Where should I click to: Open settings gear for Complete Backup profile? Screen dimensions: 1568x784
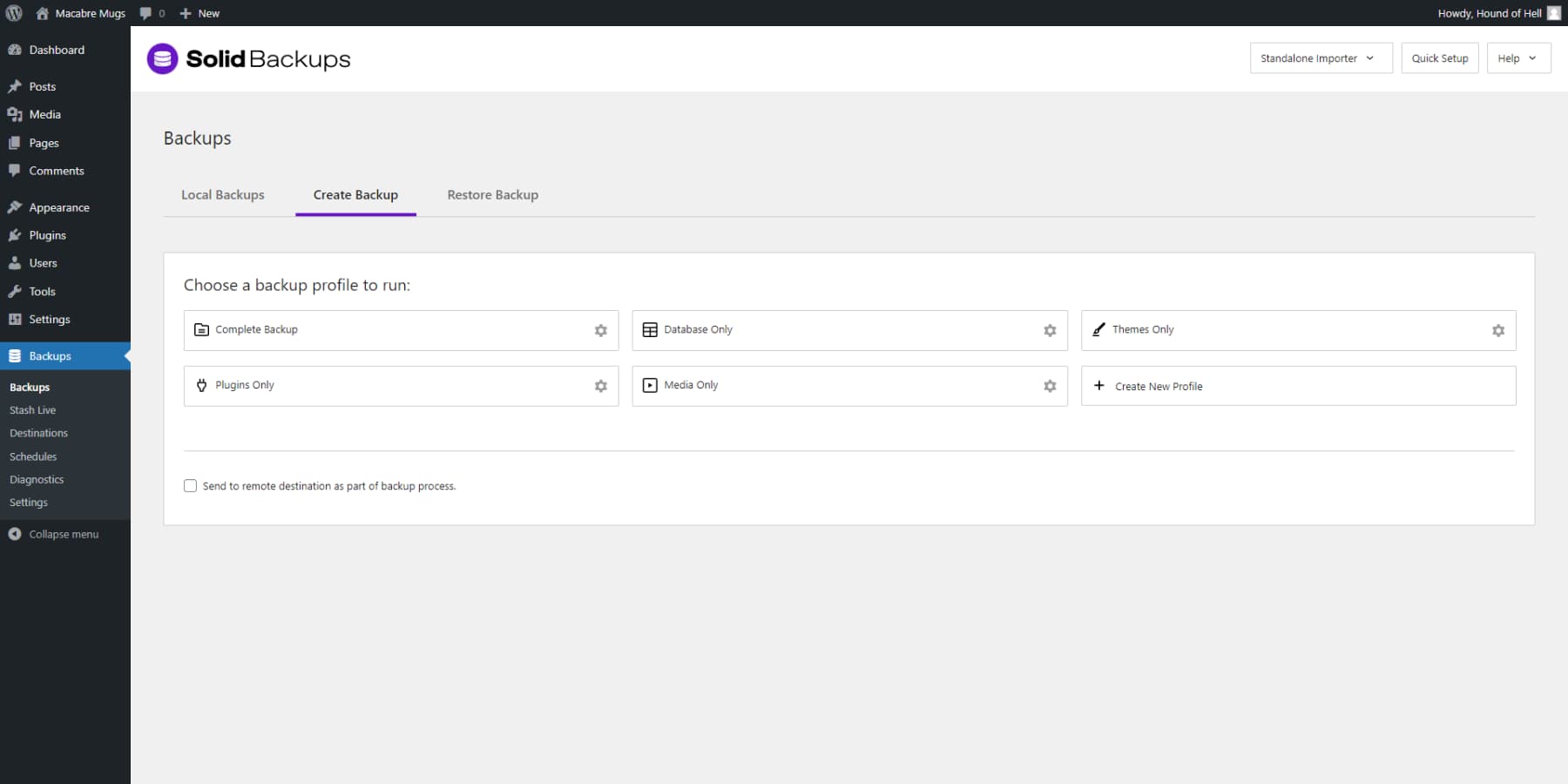pos(599,331)
